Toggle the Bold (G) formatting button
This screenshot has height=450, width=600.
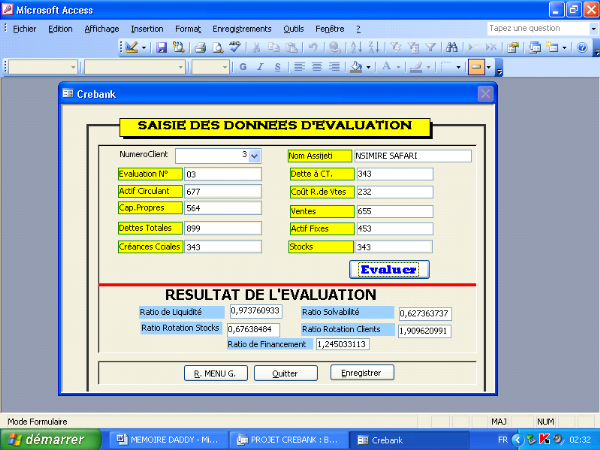pos(243,67)
